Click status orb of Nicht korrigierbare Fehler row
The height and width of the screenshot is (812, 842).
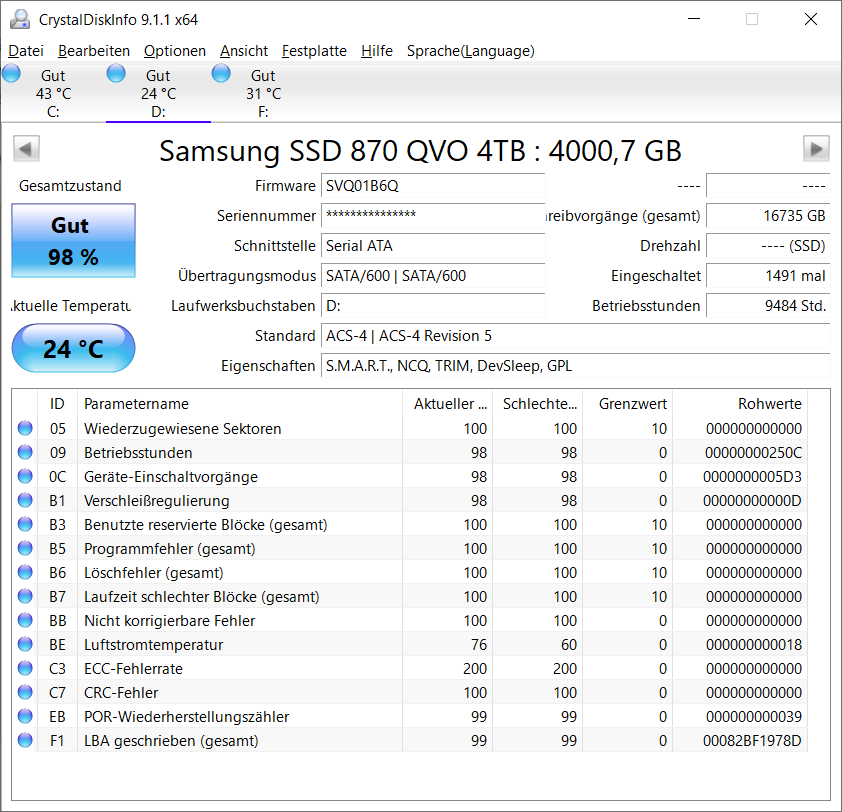pos(25,620)
